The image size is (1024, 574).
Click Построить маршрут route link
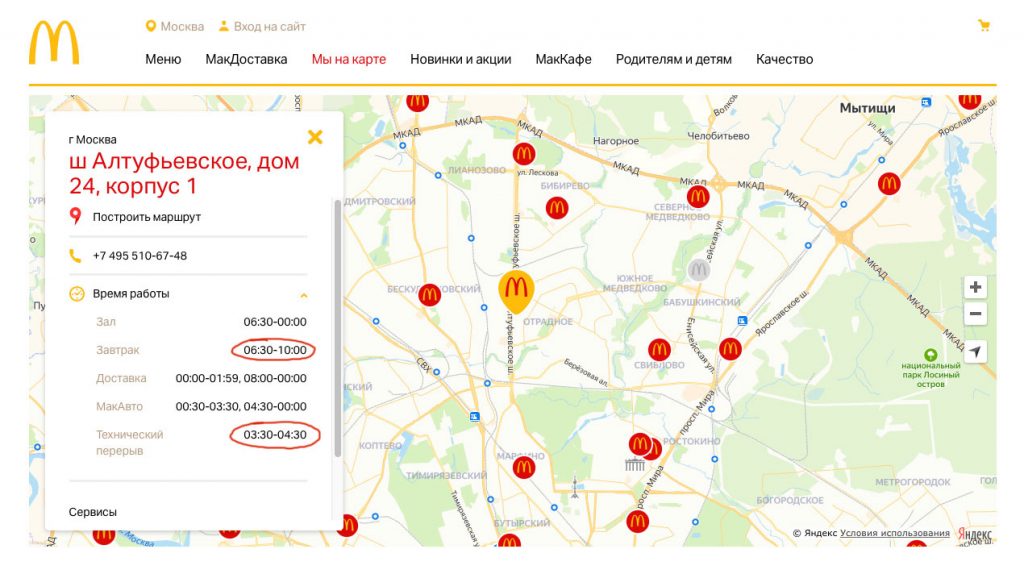point(146,217)
